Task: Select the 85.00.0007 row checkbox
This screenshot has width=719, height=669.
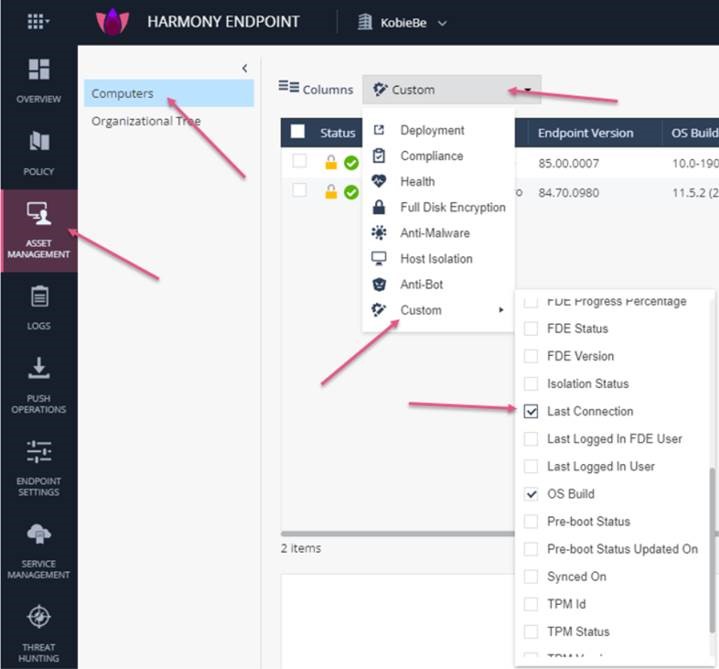Action: (299, 161)
